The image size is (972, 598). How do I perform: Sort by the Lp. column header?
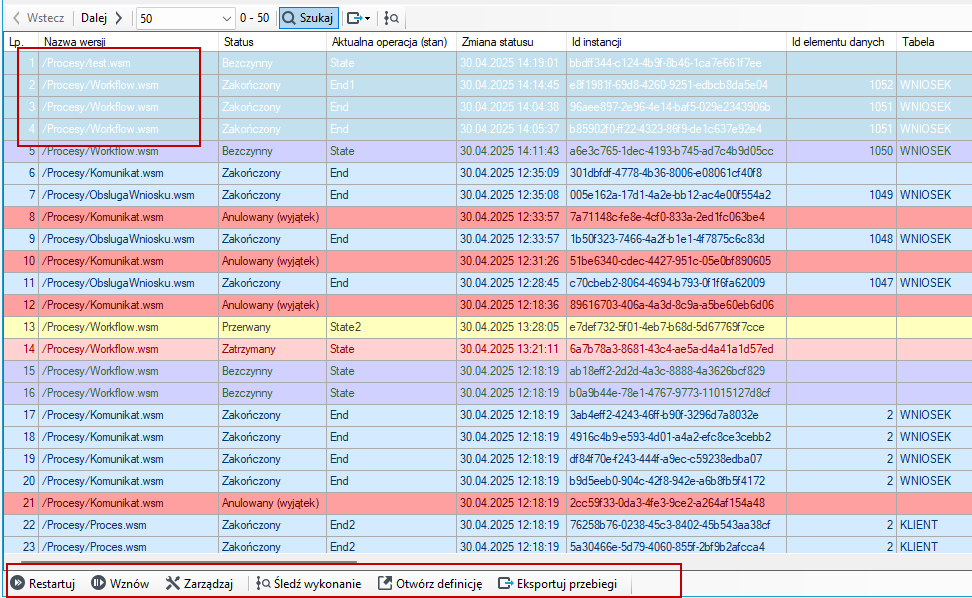pos(21,42)
